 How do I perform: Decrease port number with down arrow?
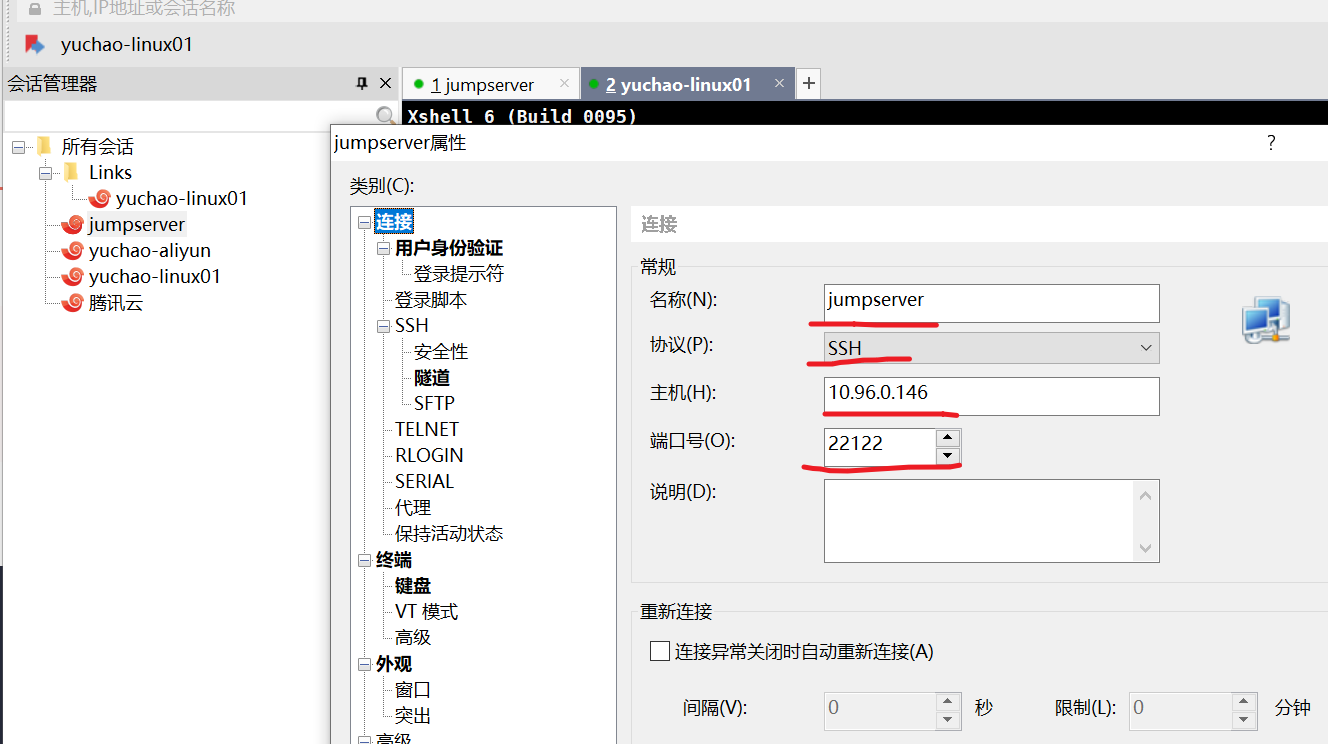pos(948,456)
